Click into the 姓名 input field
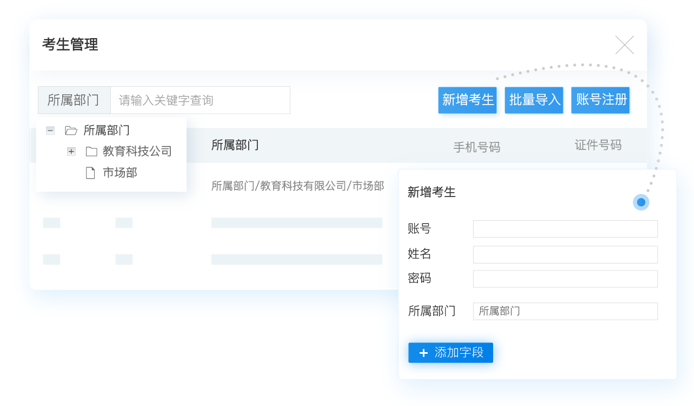Viewport: 694px width, 406px height. pyautogui.click(x=565, y=255)
